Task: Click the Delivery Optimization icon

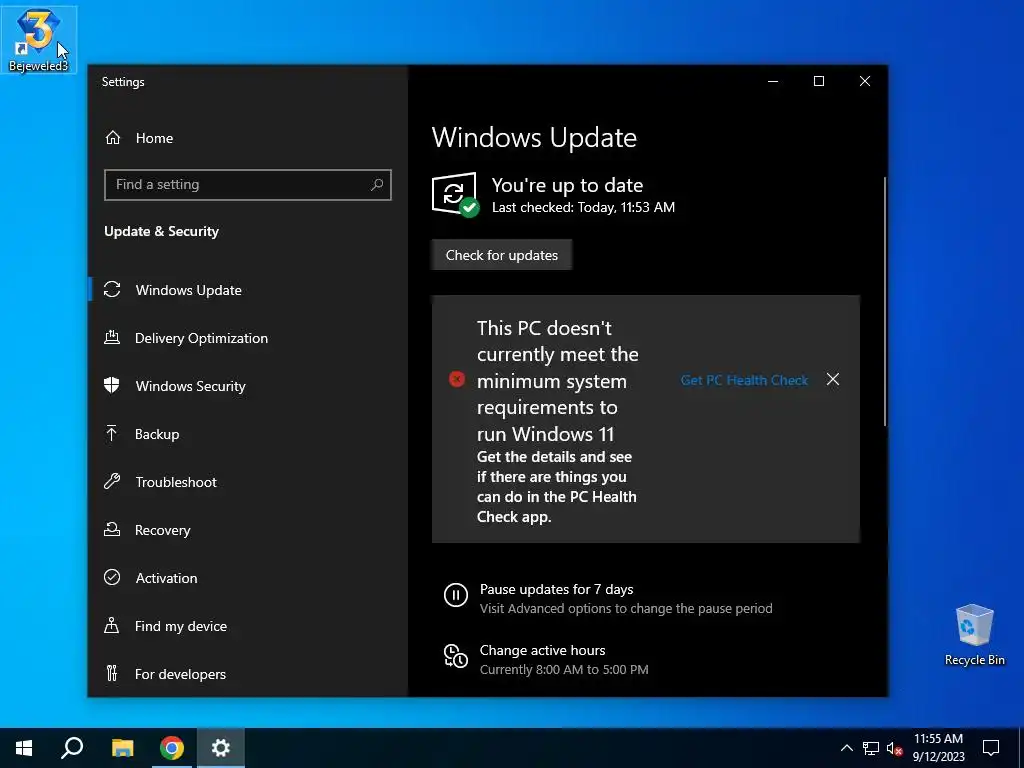Action: (112, 338)
